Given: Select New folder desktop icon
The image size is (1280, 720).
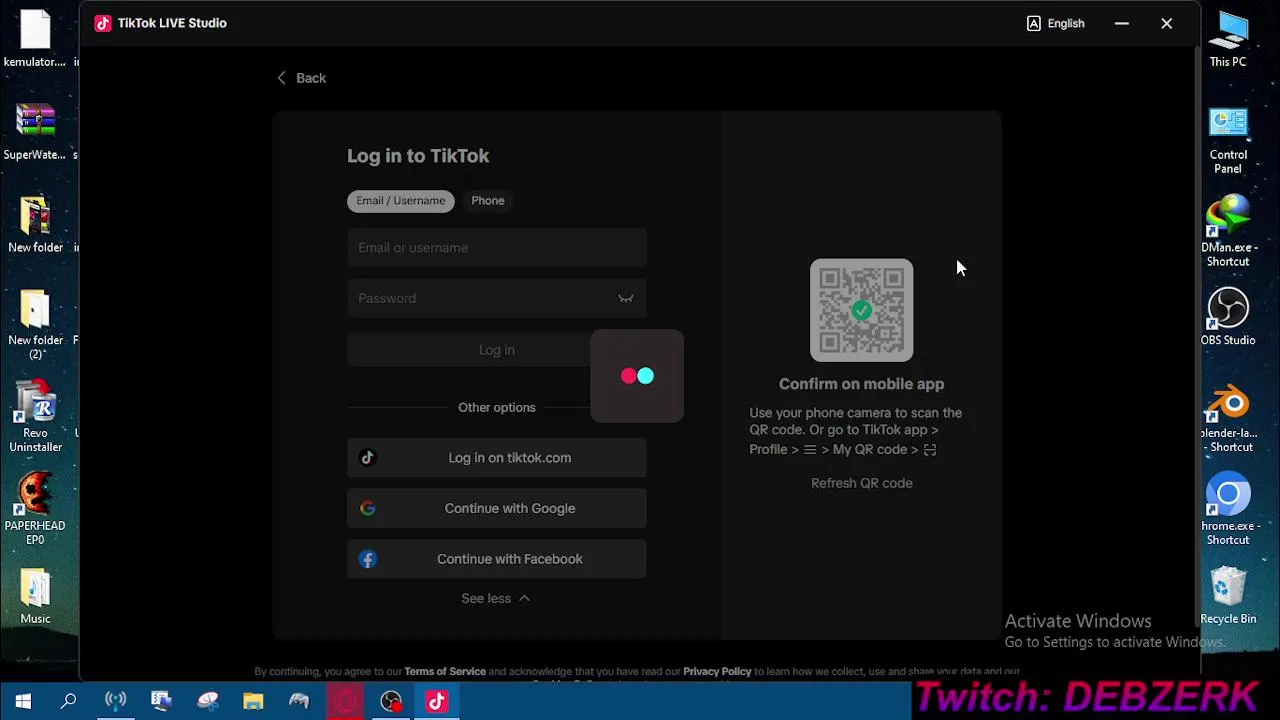Looking at the screenshot, I should [x=35, y=225].
